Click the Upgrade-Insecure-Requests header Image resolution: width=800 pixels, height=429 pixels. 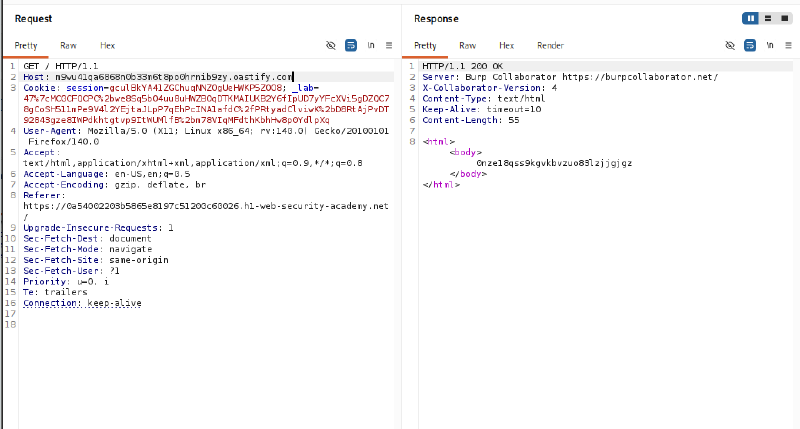point(98,228)
